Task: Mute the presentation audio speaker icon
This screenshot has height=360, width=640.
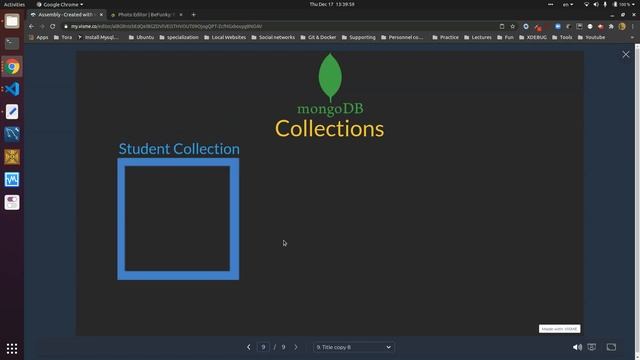Action: [577, 347]
